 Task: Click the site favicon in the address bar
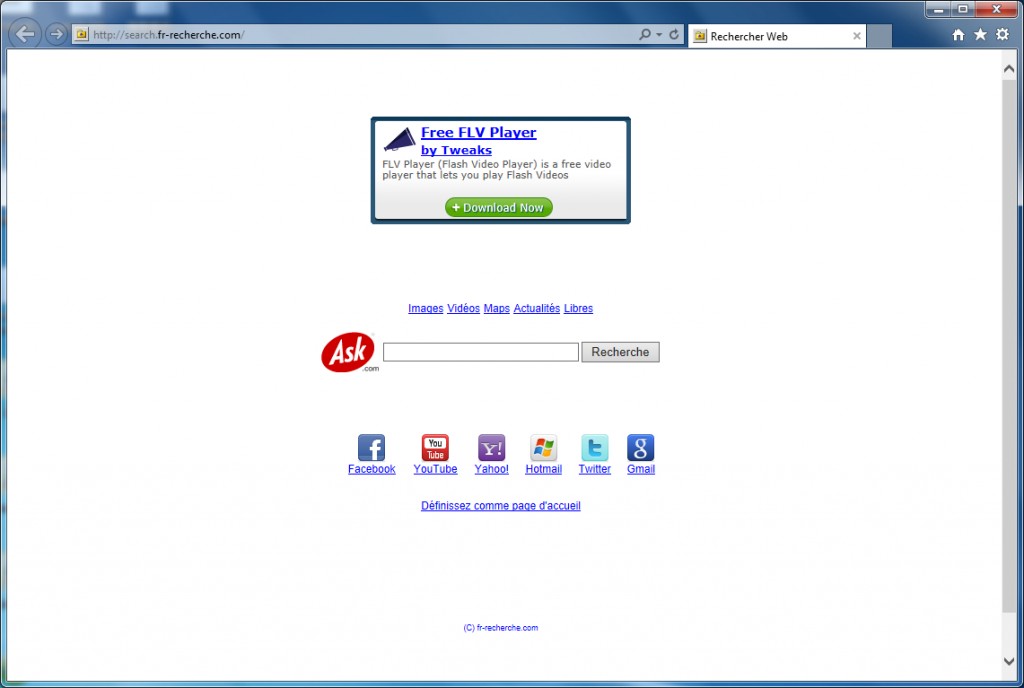coord(82,35)
